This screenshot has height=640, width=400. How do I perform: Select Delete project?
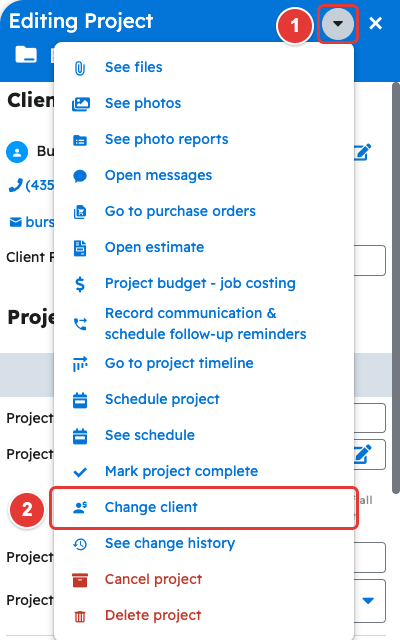click(153, 615)
